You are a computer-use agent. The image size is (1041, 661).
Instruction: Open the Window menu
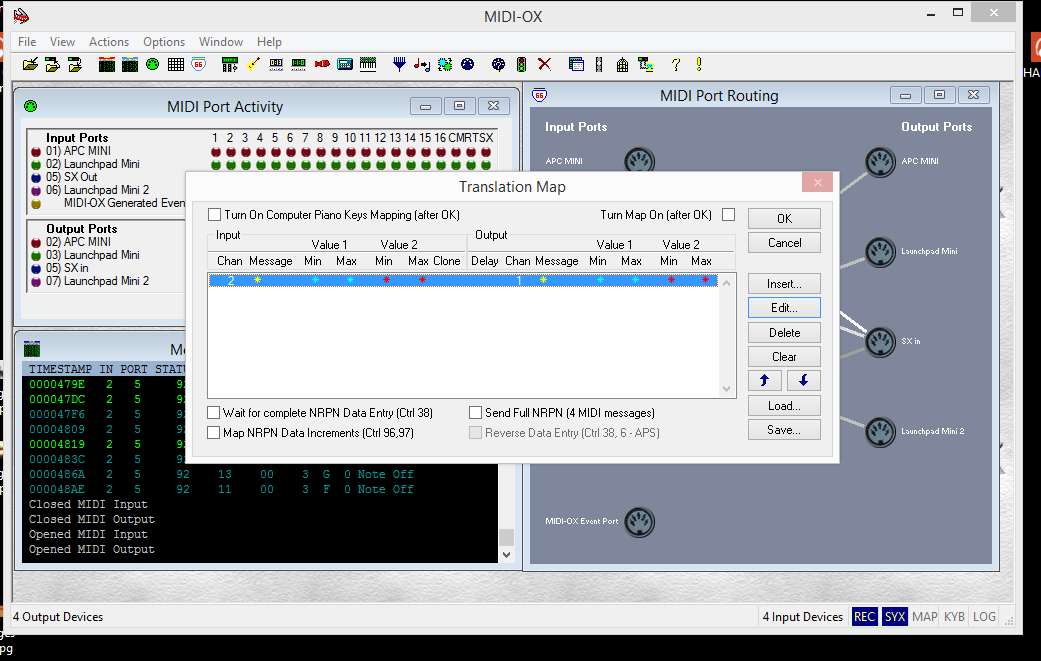[x=221, y=42]
